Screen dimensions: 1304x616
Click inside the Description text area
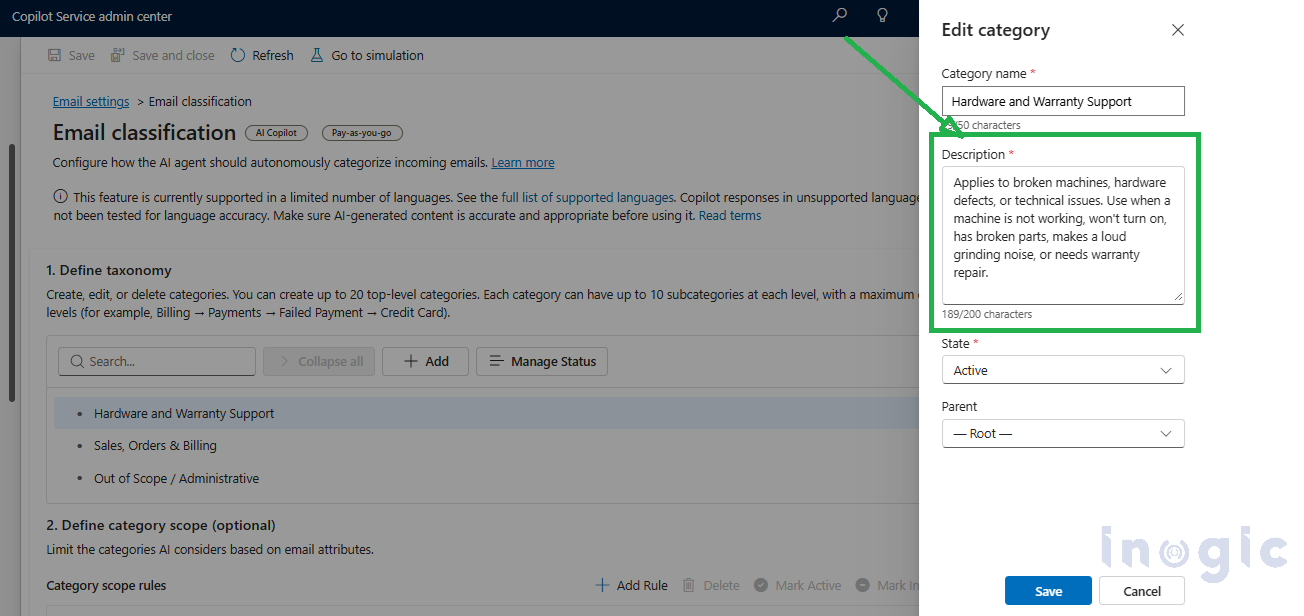point(1063,234)
